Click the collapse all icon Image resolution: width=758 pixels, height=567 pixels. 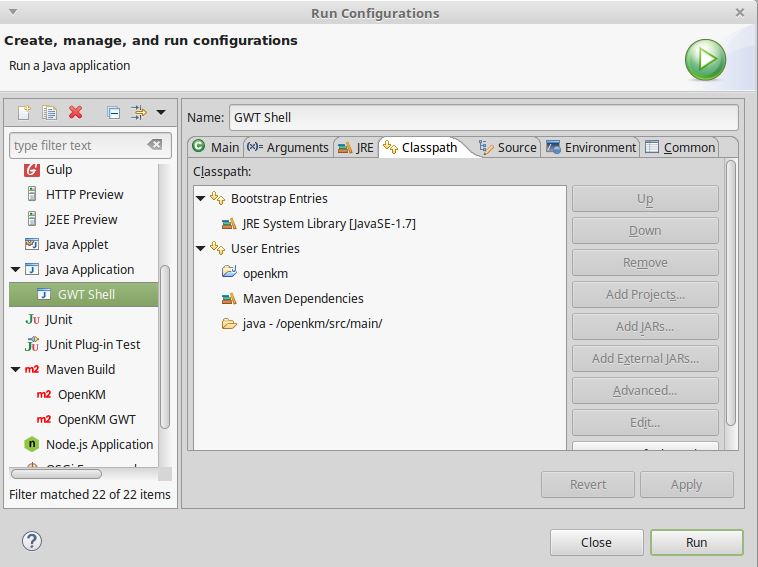coord(113,113)
